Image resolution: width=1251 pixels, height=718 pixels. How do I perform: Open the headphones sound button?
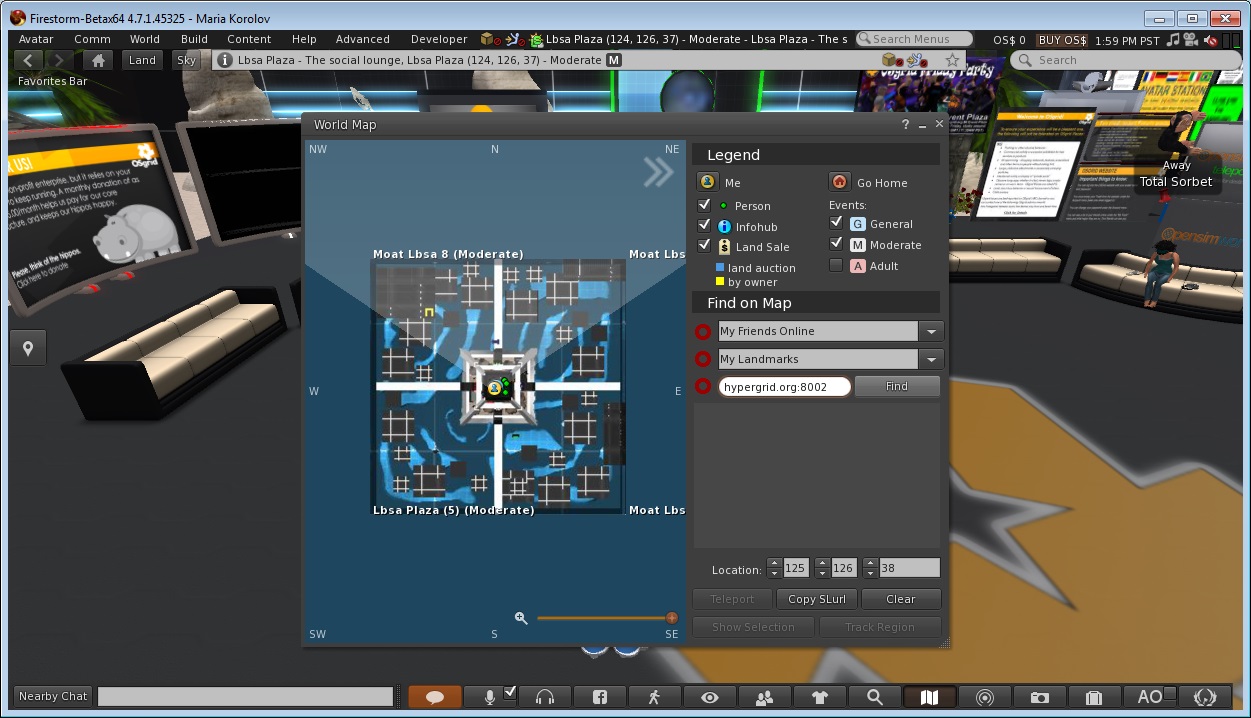[545, 697]
